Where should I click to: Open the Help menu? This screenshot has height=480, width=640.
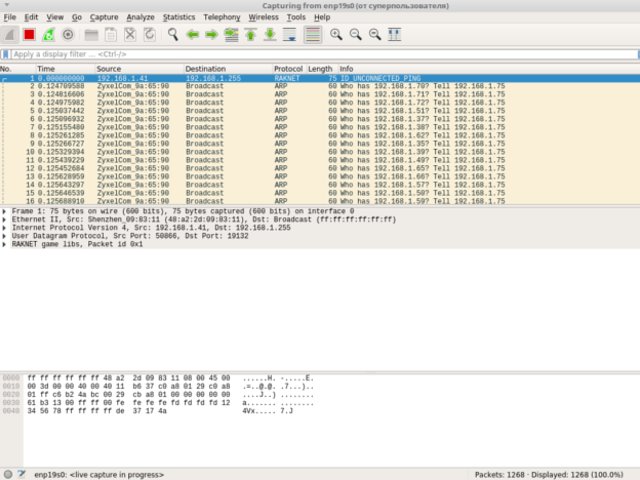pos(322,17)
